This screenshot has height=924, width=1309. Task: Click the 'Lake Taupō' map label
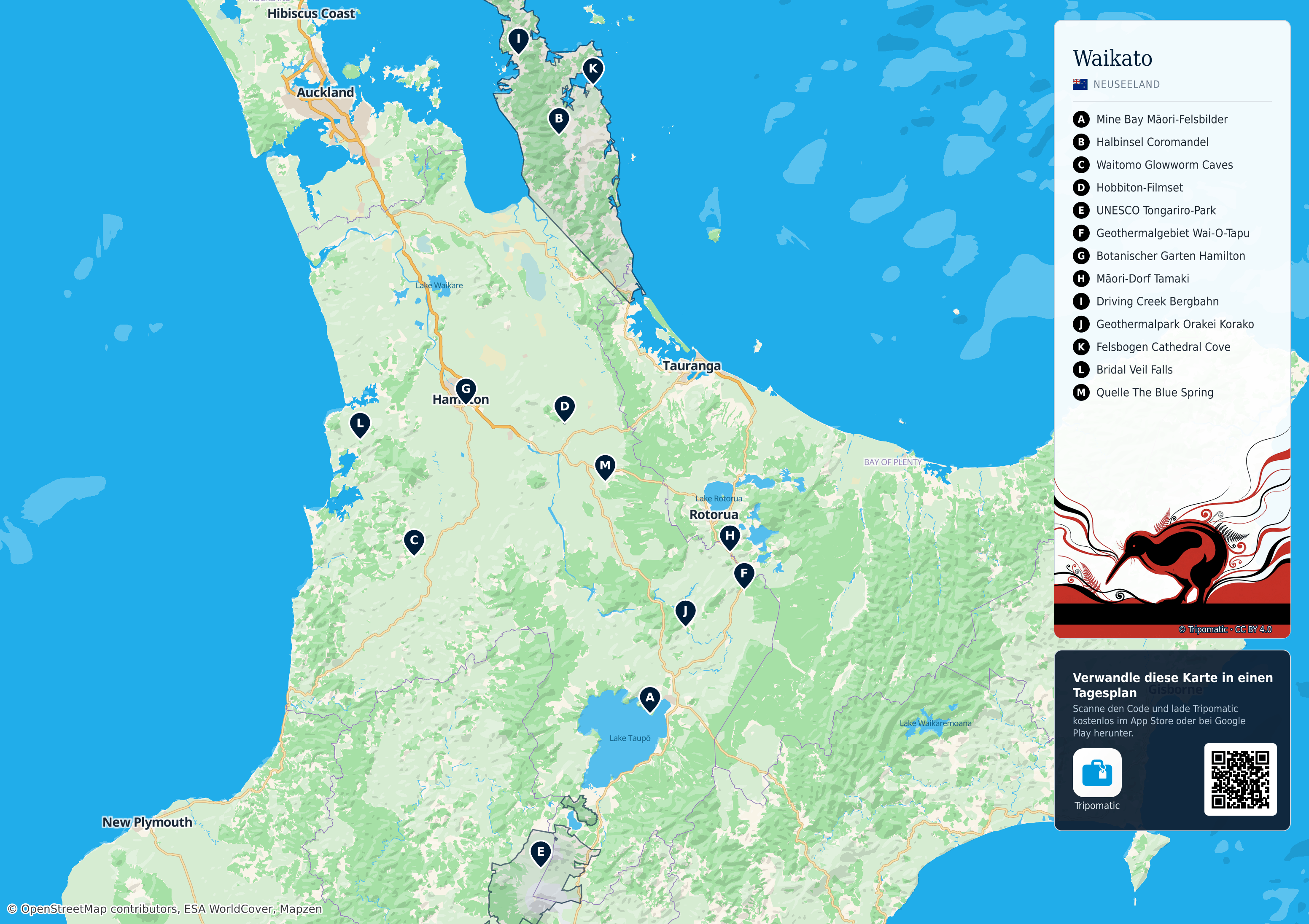(x=630, y=738)
